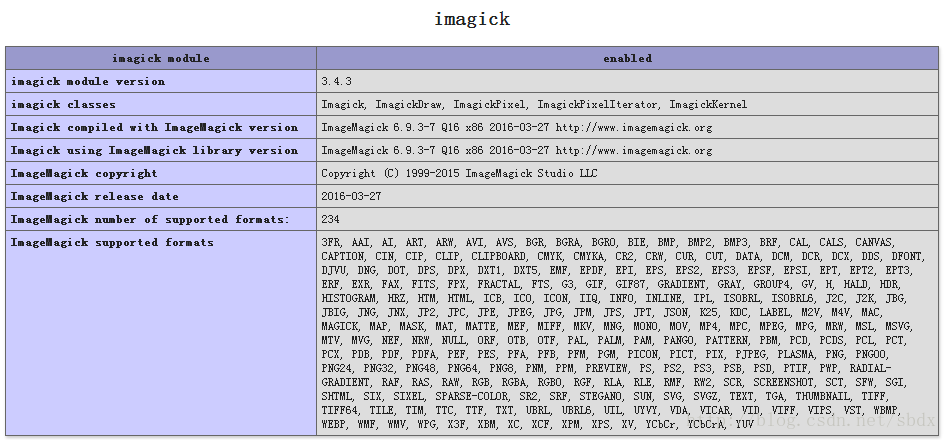Click 'HISTOGRAM' in the formats list
Image resolution: width=947 pixels, height=440 pixels.
coord(348,298)
